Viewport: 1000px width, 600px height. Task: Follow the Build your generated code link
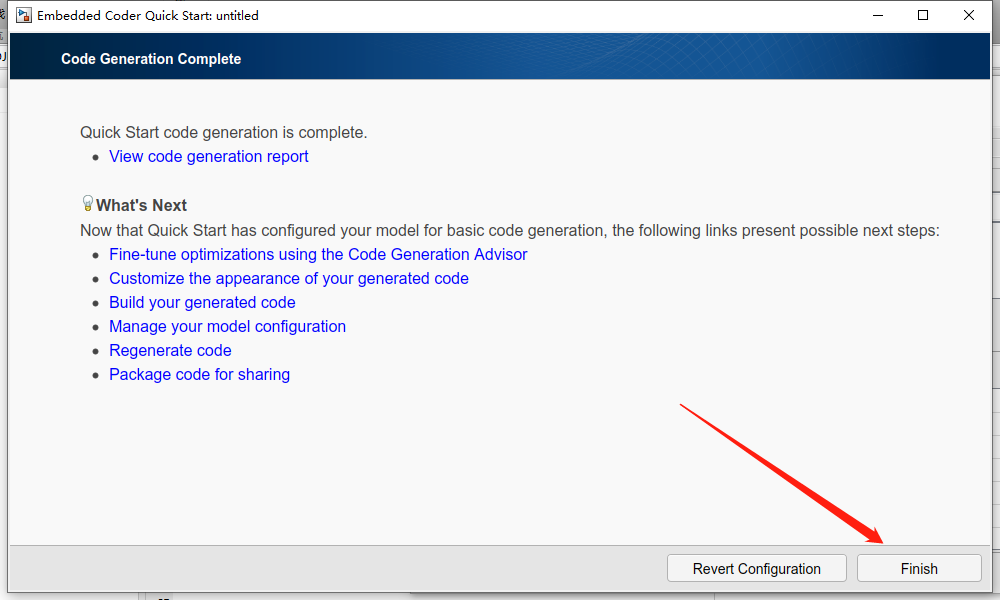(x=202, y=302)
